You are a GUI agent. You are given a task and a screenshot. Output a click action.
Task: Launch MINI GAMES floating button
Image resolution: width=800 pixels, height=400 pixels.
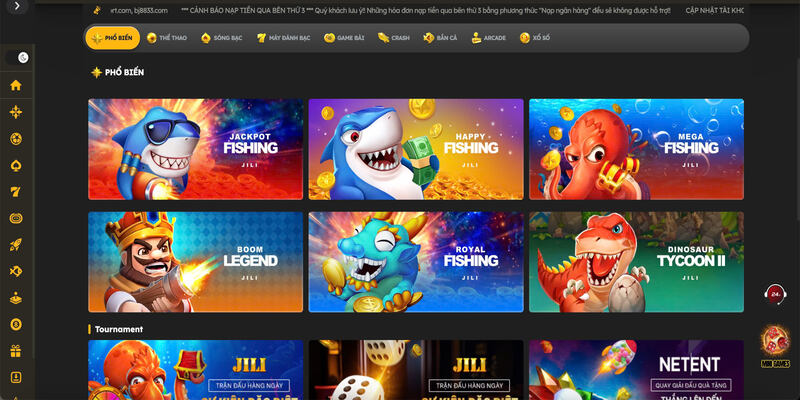pos(776,347)
